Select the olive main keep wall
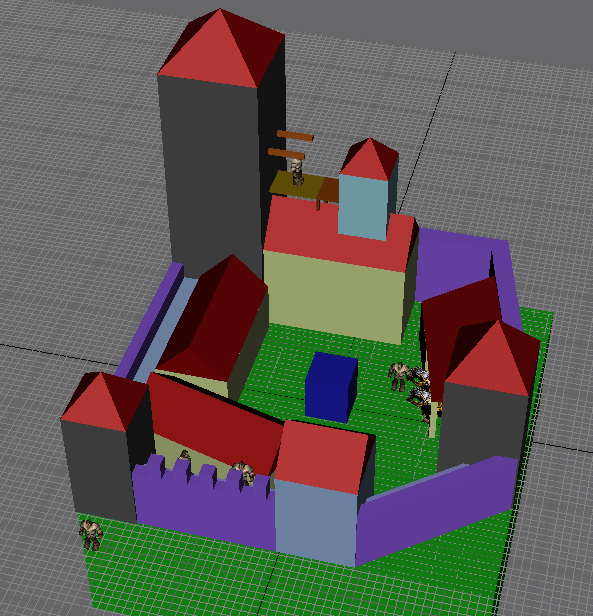The image size is (593, 616). (336, 299)
